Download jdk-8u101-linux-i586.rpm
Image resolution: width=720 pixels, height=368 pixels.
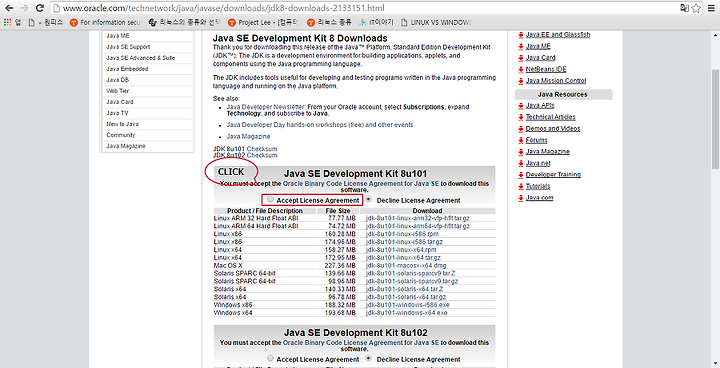pyautogui.click(x=402, y=234)
